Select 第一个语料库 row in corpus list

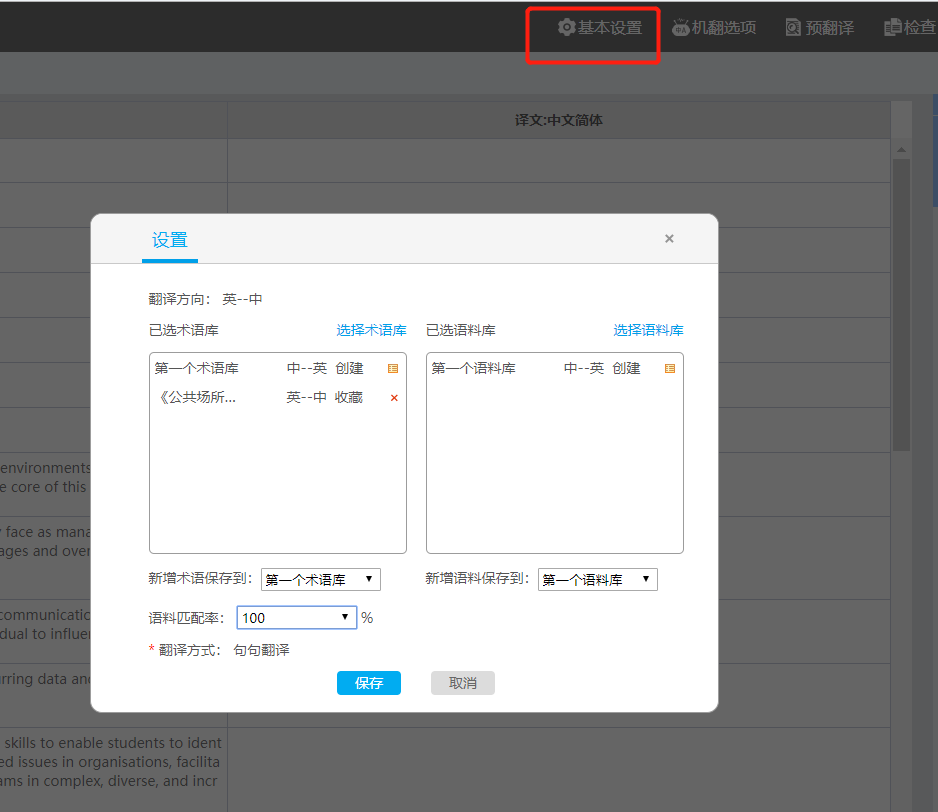(x=554, y=369)
